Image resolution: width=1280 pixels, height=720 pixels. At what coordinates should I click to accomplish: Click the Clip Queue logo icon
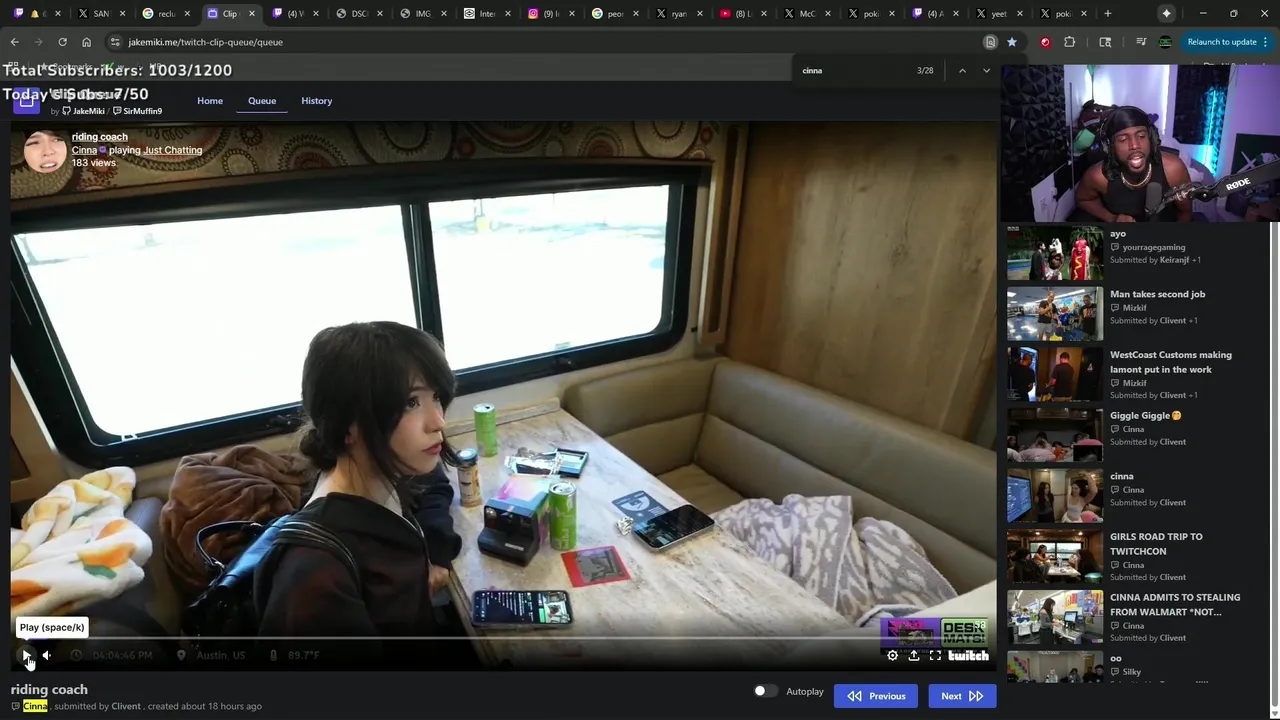[26, 100]
